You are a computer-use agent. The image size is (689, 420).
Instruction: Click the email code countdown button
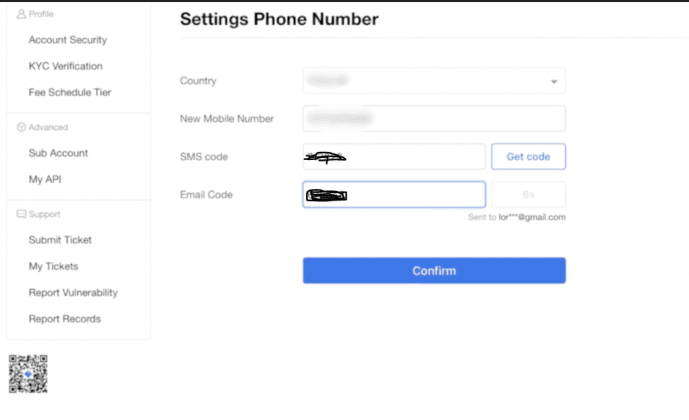point(528,195)
